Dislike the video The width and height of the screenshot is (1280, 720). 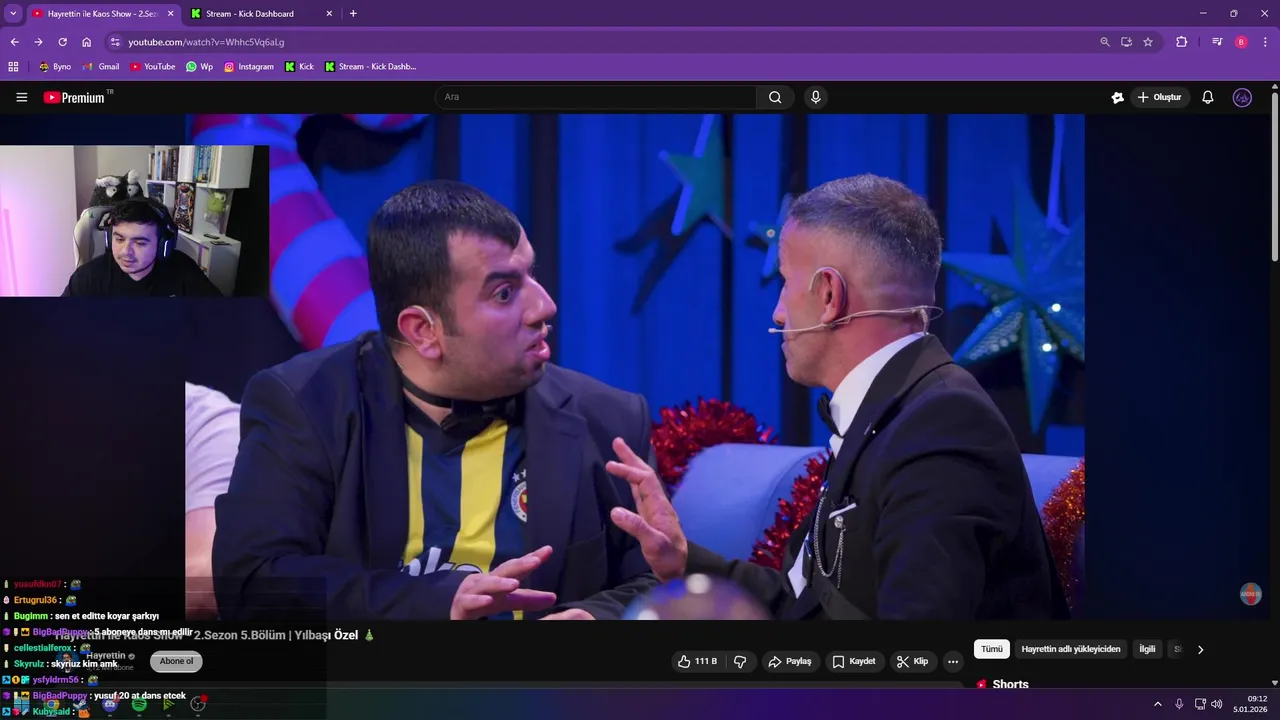point(740,661)
